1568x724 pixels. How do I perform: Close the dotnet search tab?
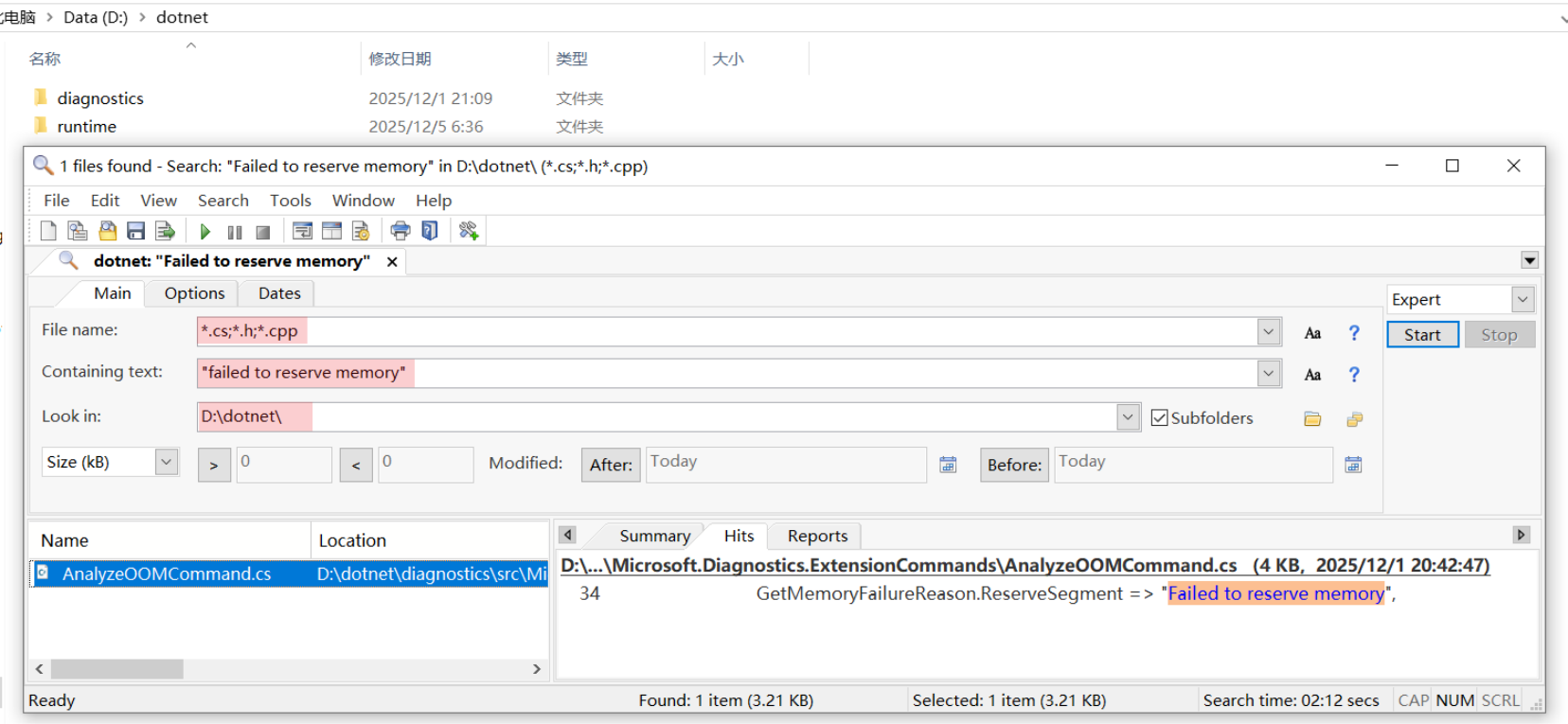coord(392,262)
